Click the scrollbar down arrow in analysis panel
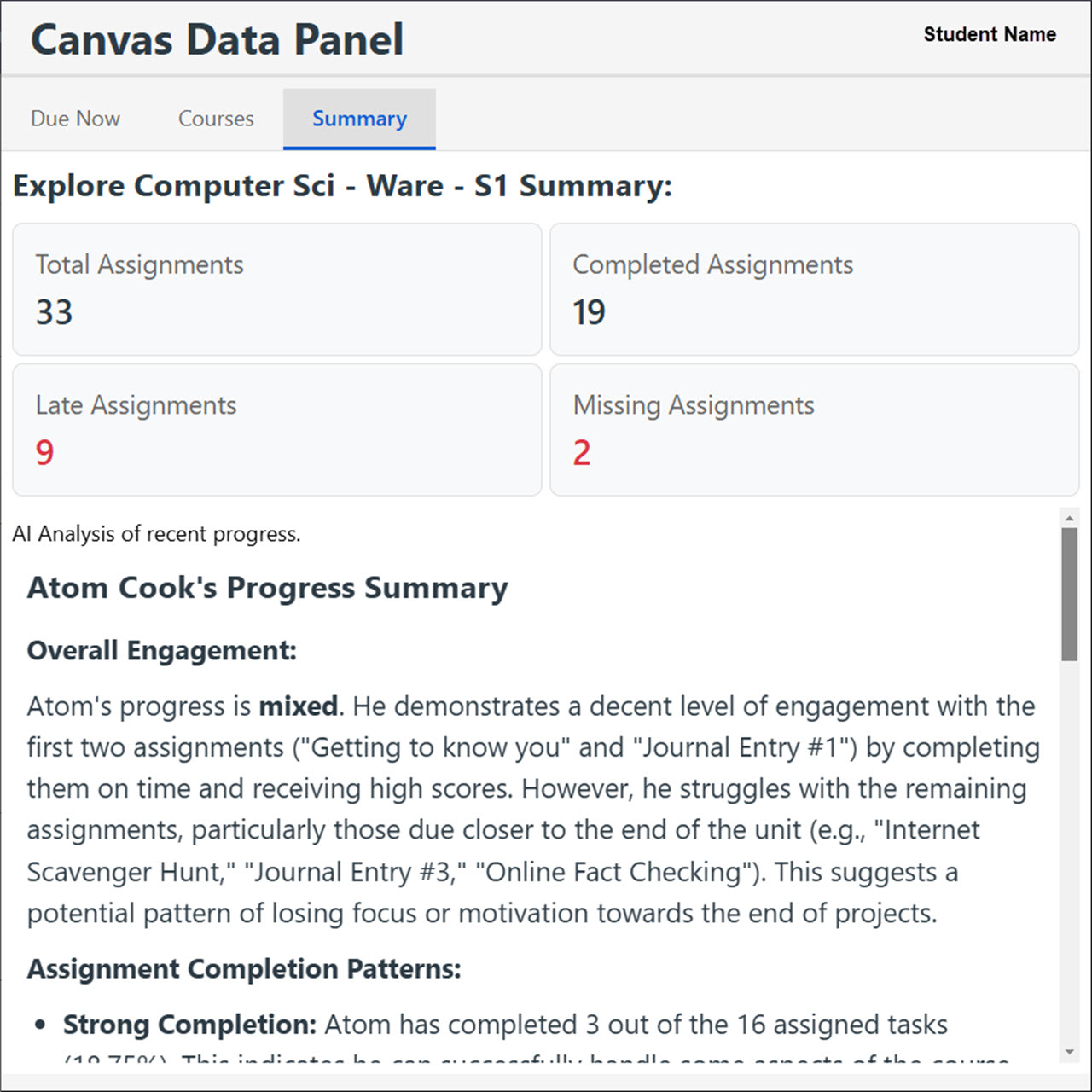Screen dimensions: 1092x1092 point(1069,1052)
